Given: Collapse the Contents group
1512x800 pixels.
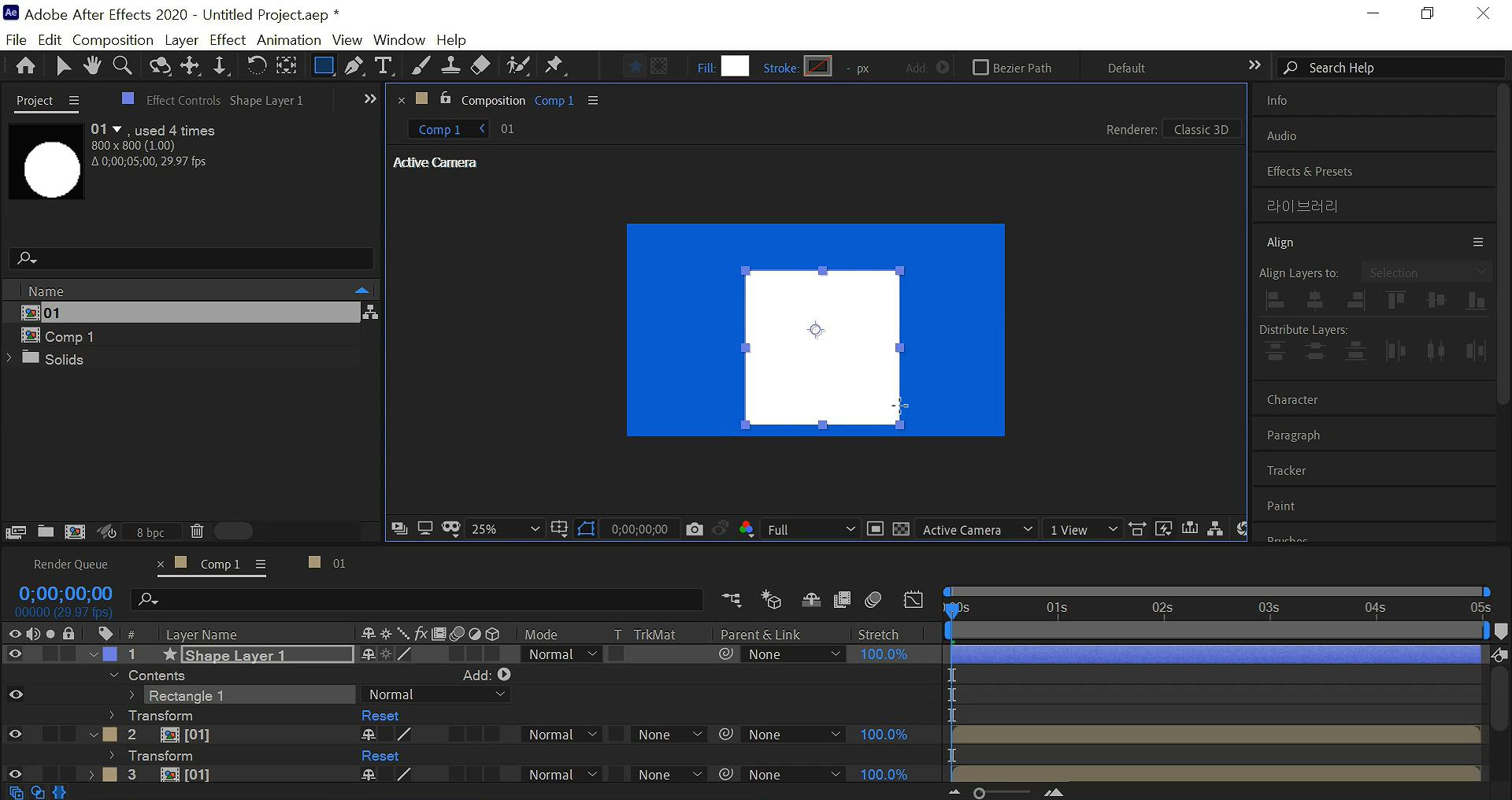Looking at the screenshot, I should click(113, 676).
